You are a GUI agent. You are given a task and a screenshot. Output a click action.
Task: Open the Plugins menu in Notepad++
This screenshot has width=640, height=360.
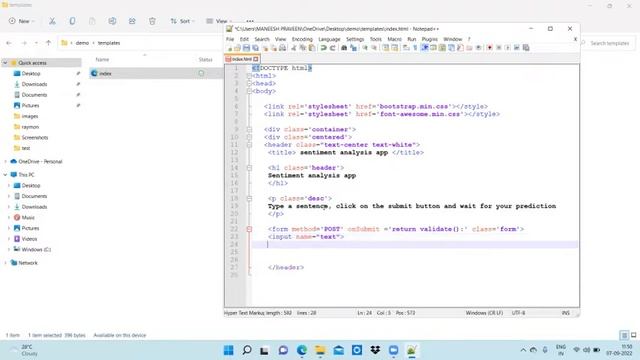429,39
